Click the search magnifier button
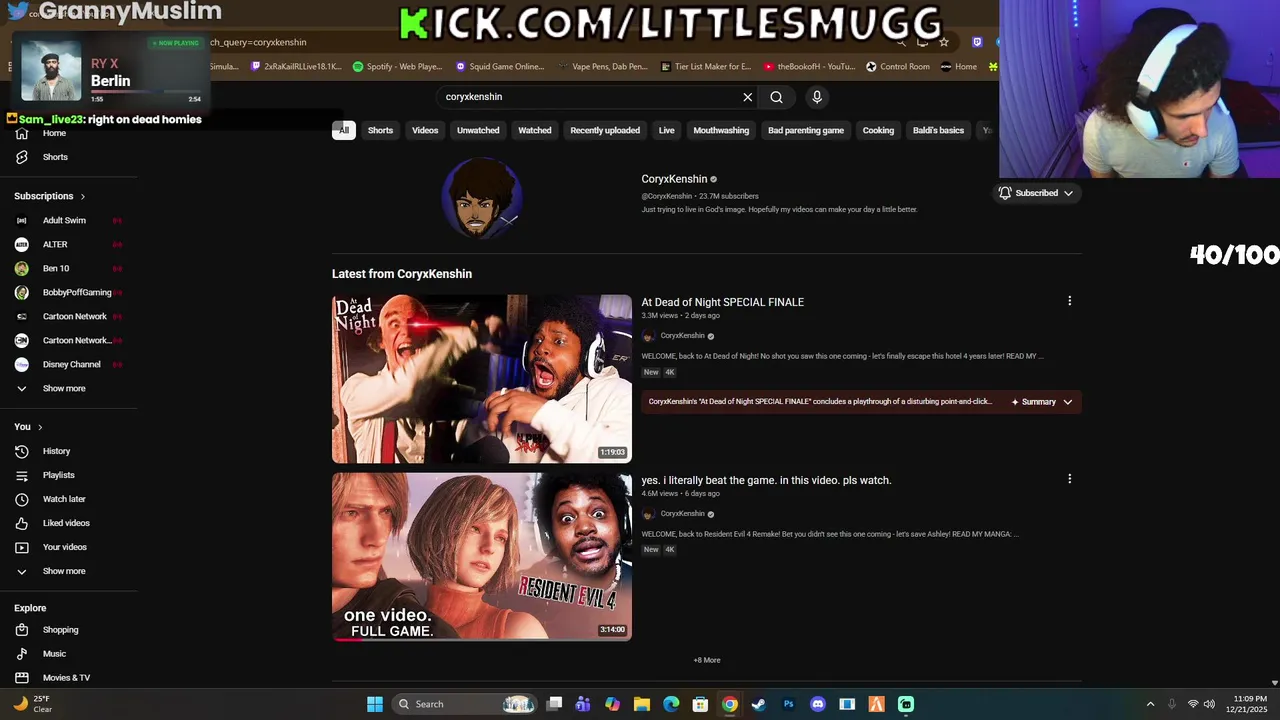 click(x=776, y=97)
